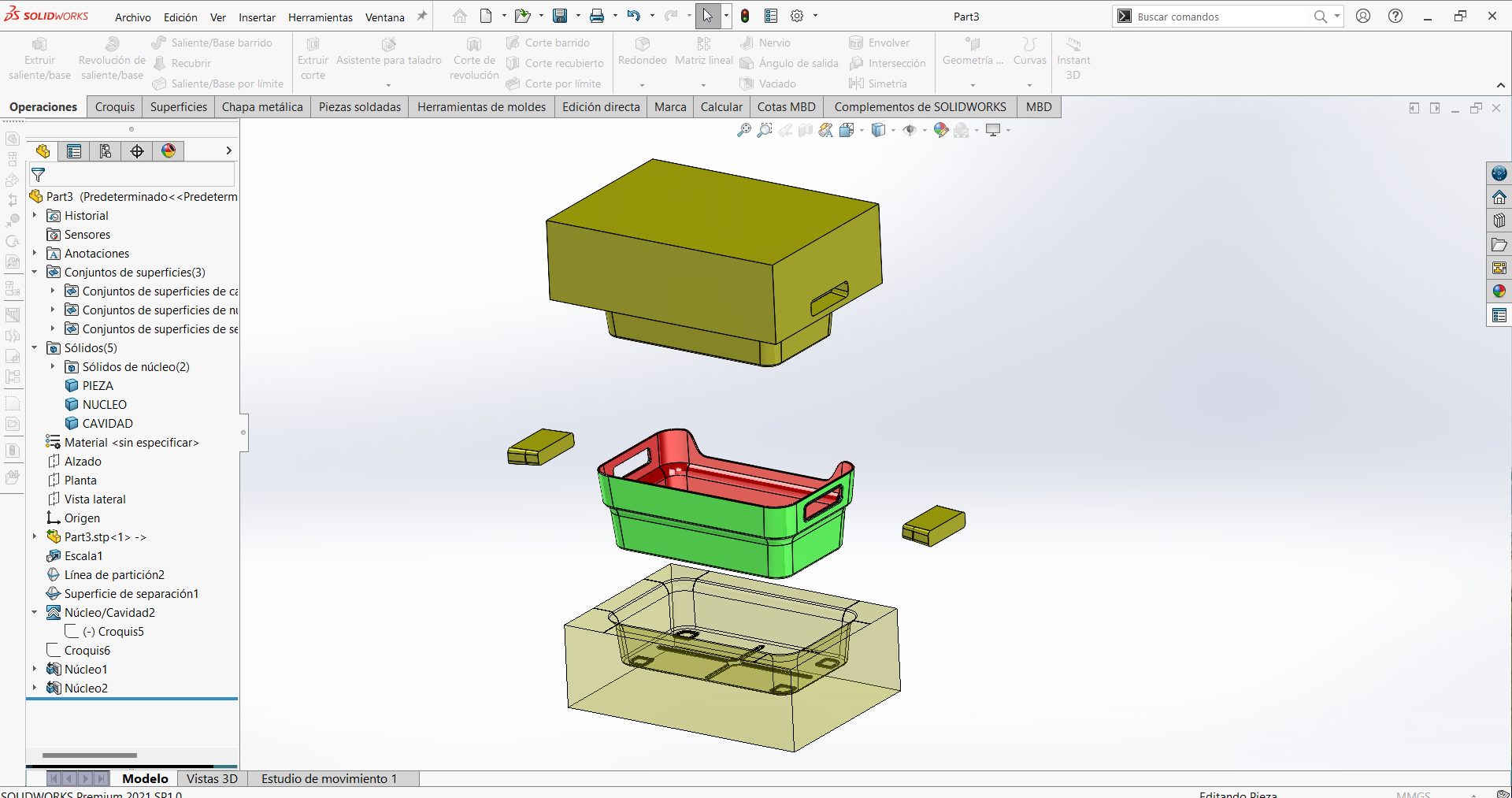Open the Select tool dropdown arrow
The width and height of the screenshot is (1512, 798).
pos(726,16)
